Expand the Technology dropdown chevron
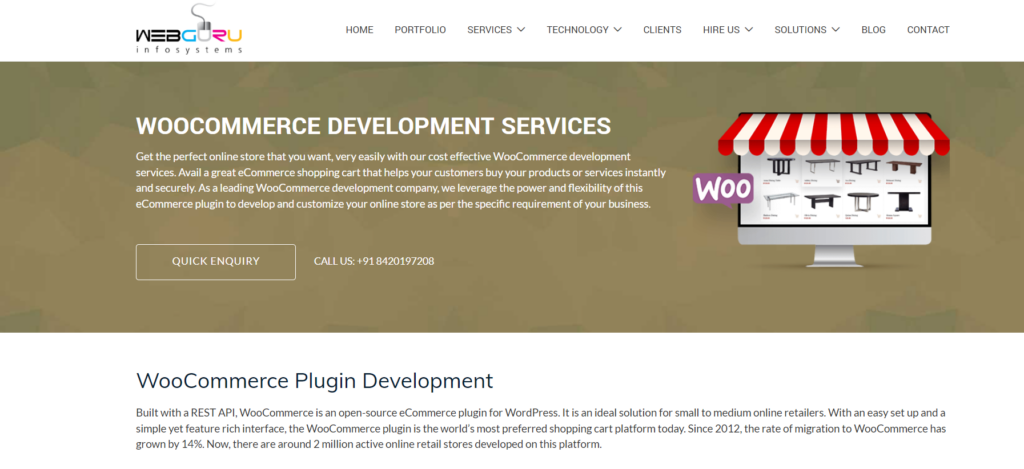Screen dimensions: 1024x469 [617, 30]
